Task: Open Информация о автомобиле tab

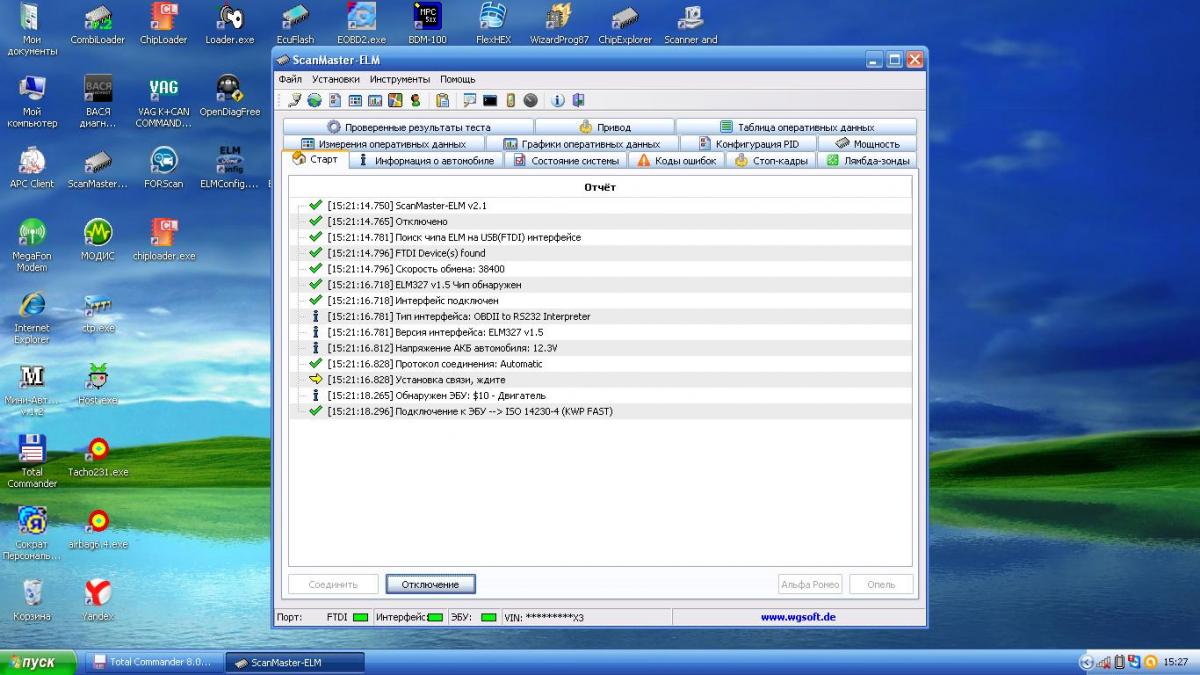Action: 426,160
